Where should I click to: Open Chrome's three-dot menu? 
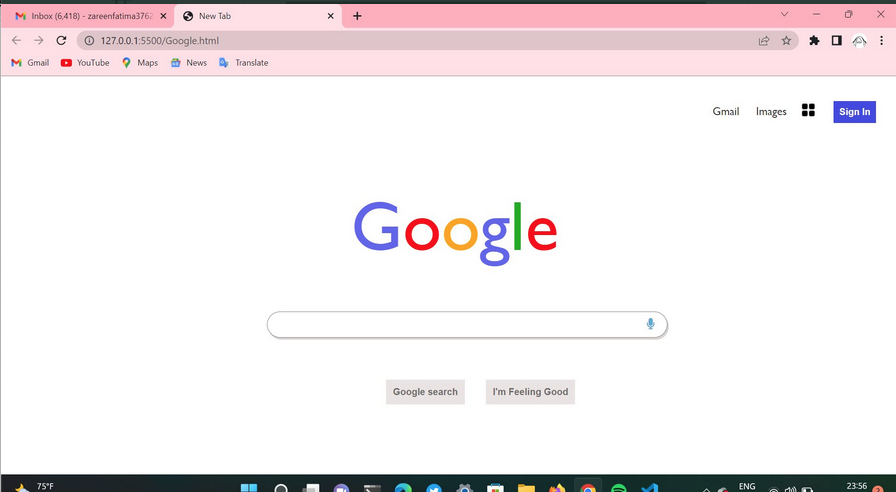(x=882, y=41)
